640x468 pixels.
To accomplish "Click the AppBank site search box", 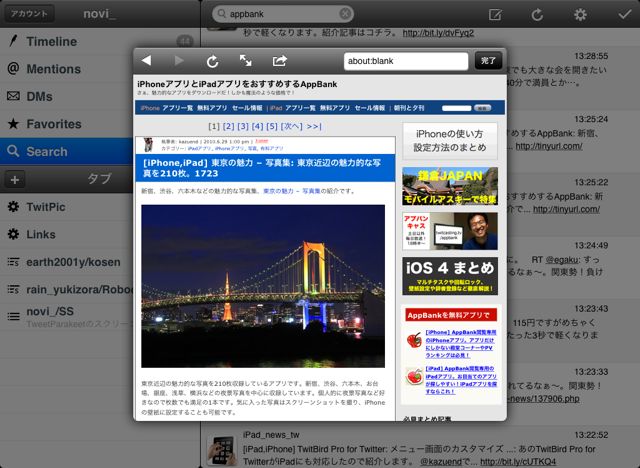I will click(456, 108).
